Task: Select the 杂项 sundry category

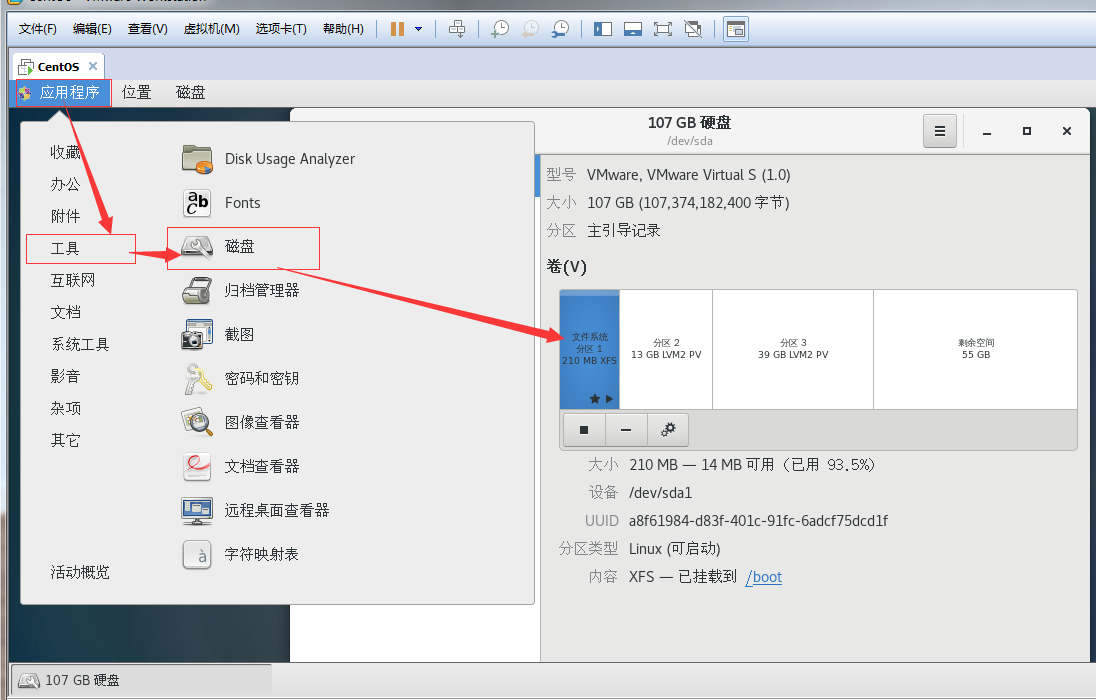Action: coord(65,408)
